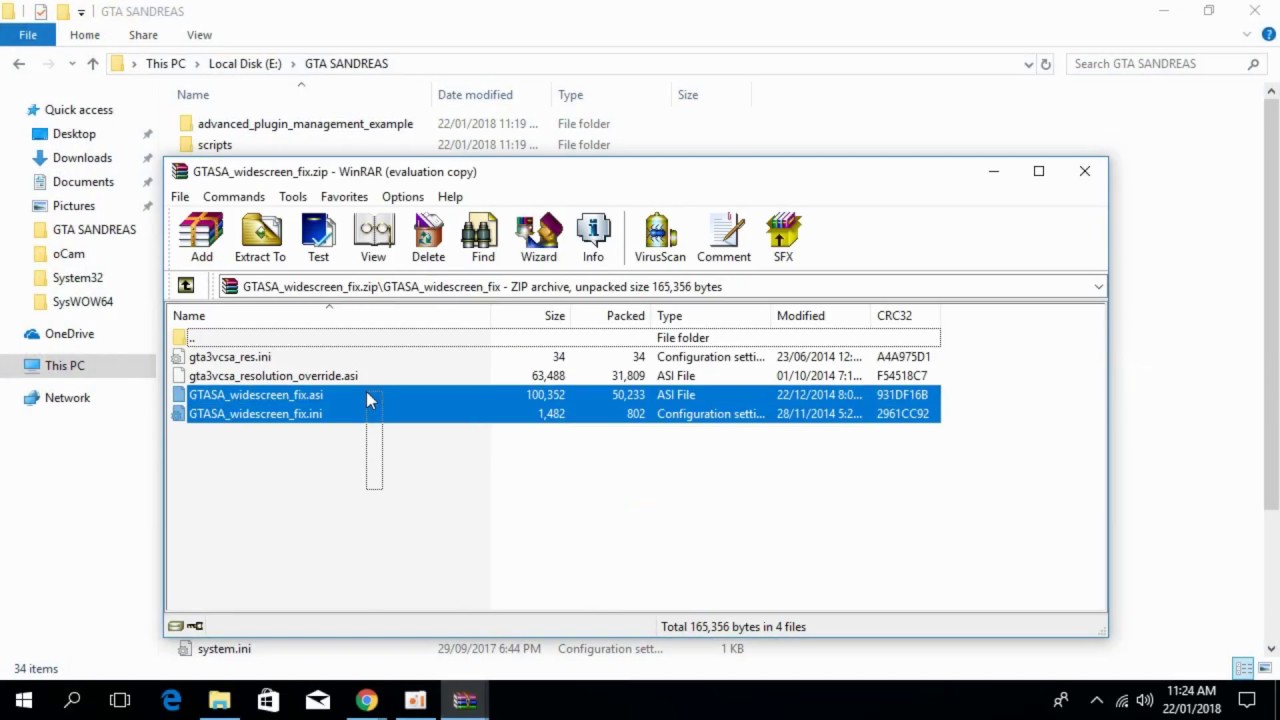Select GTASA_widescreen_fix.ini file
The image size is (1280, 720).
tap(555, 414)
